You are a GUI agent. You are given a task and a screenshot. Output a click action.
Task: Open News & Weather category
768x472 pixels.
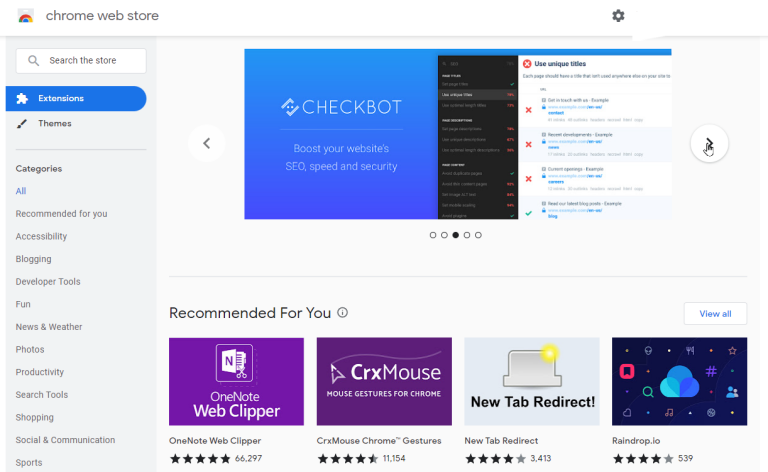[x=49, y=327]
